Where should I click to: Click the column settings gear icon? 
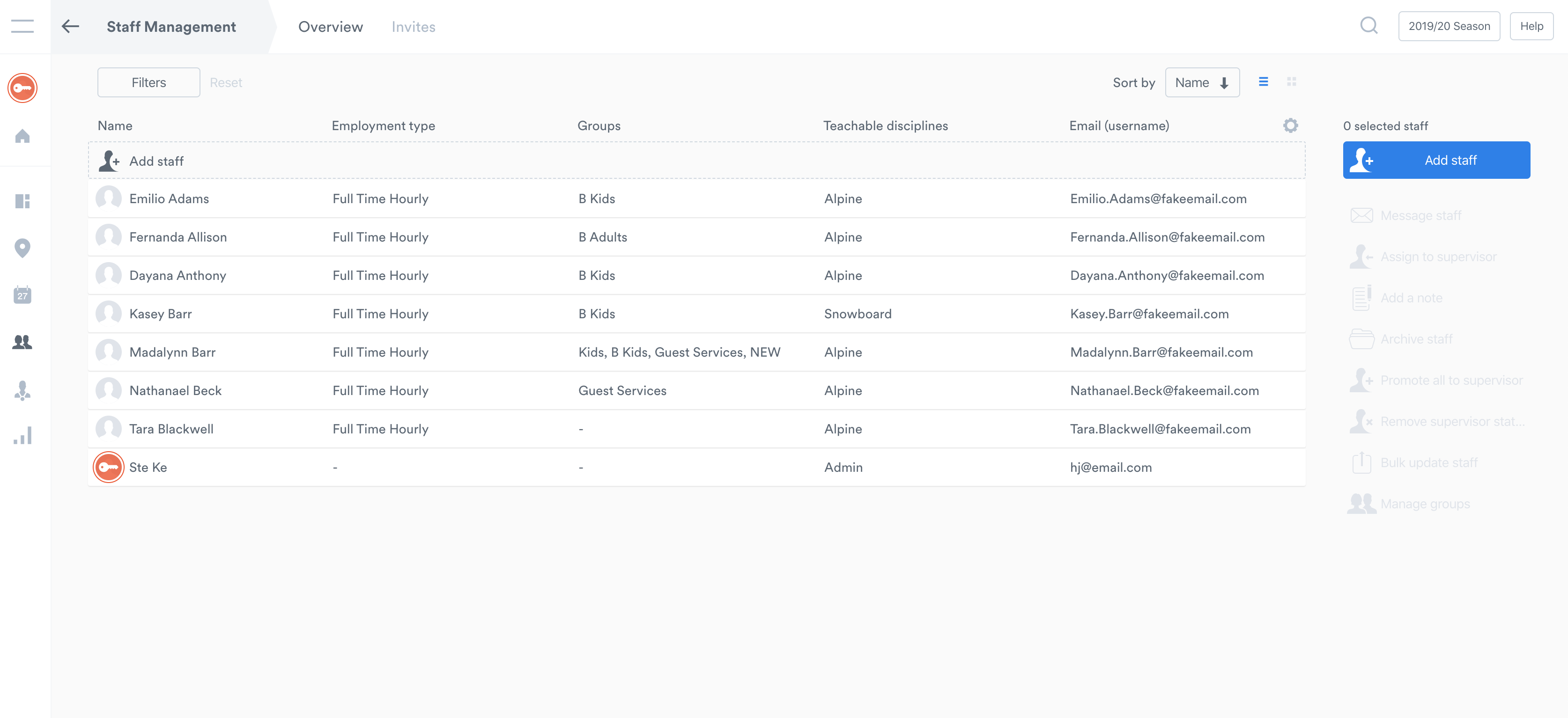[1290, 125]
